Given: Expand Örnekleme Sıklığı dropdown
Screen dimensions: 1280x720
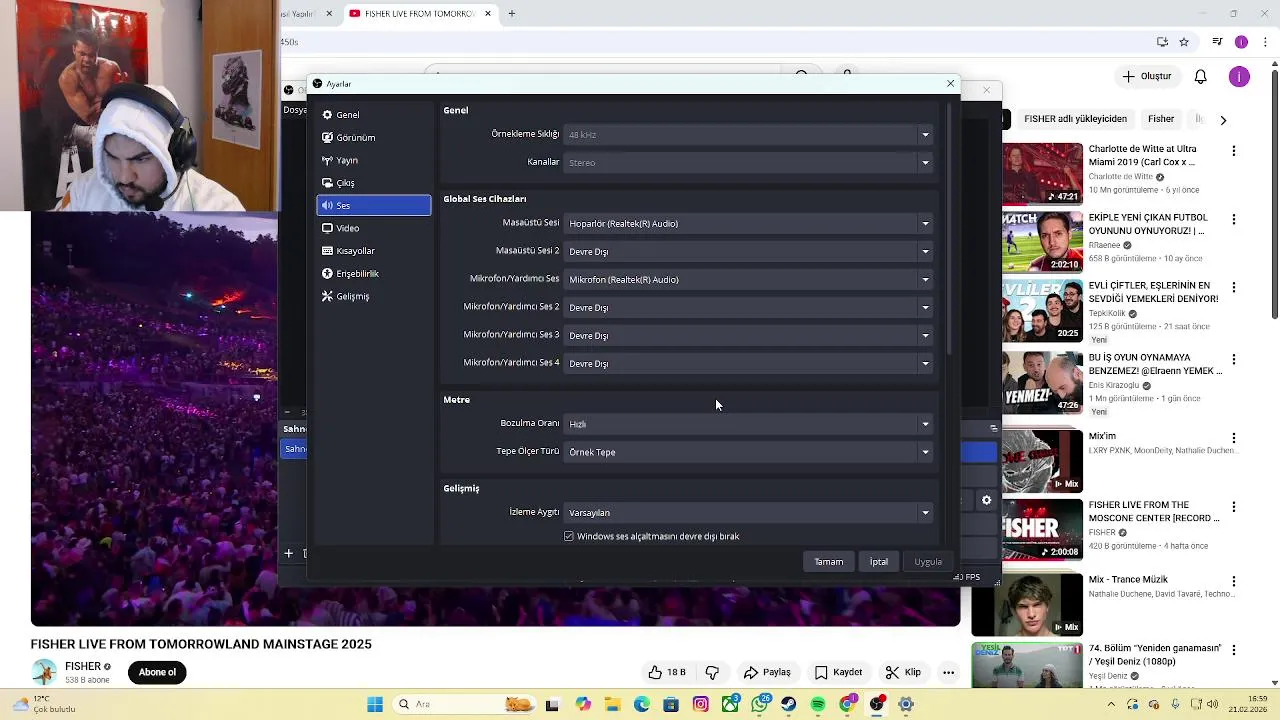Looking at the screenshot, I should [x=748, y=134].
